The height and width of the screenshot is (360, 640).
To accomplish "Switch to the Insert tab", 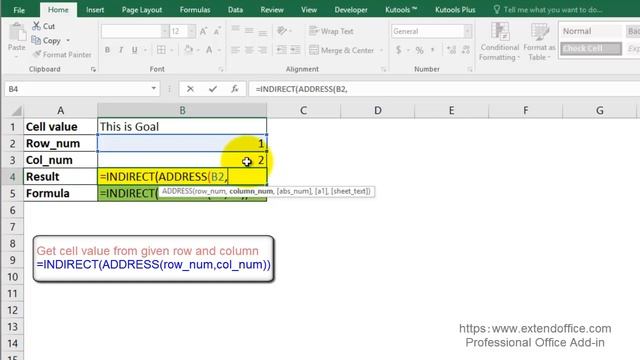I will tap(95, 10).
